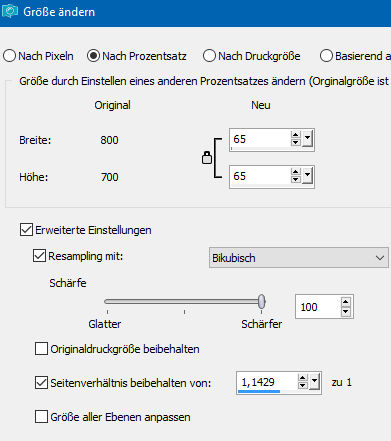The width and height of the screenshot is (391, 441).
Task: Click the PaintShop Pro title bar icon
Action: click(10, 11)
